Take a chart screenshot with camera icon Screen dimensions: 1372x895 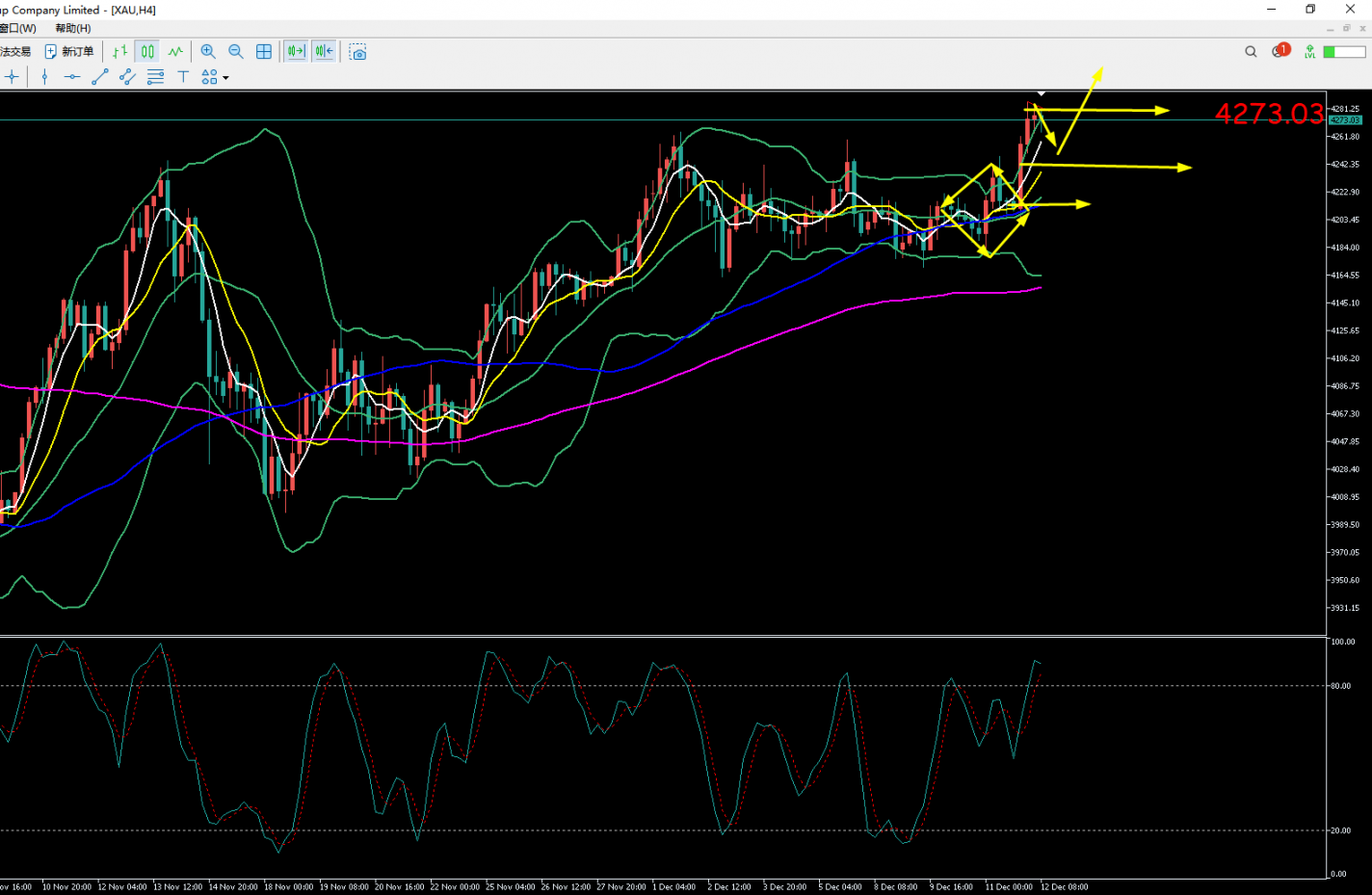click(357, 52)
